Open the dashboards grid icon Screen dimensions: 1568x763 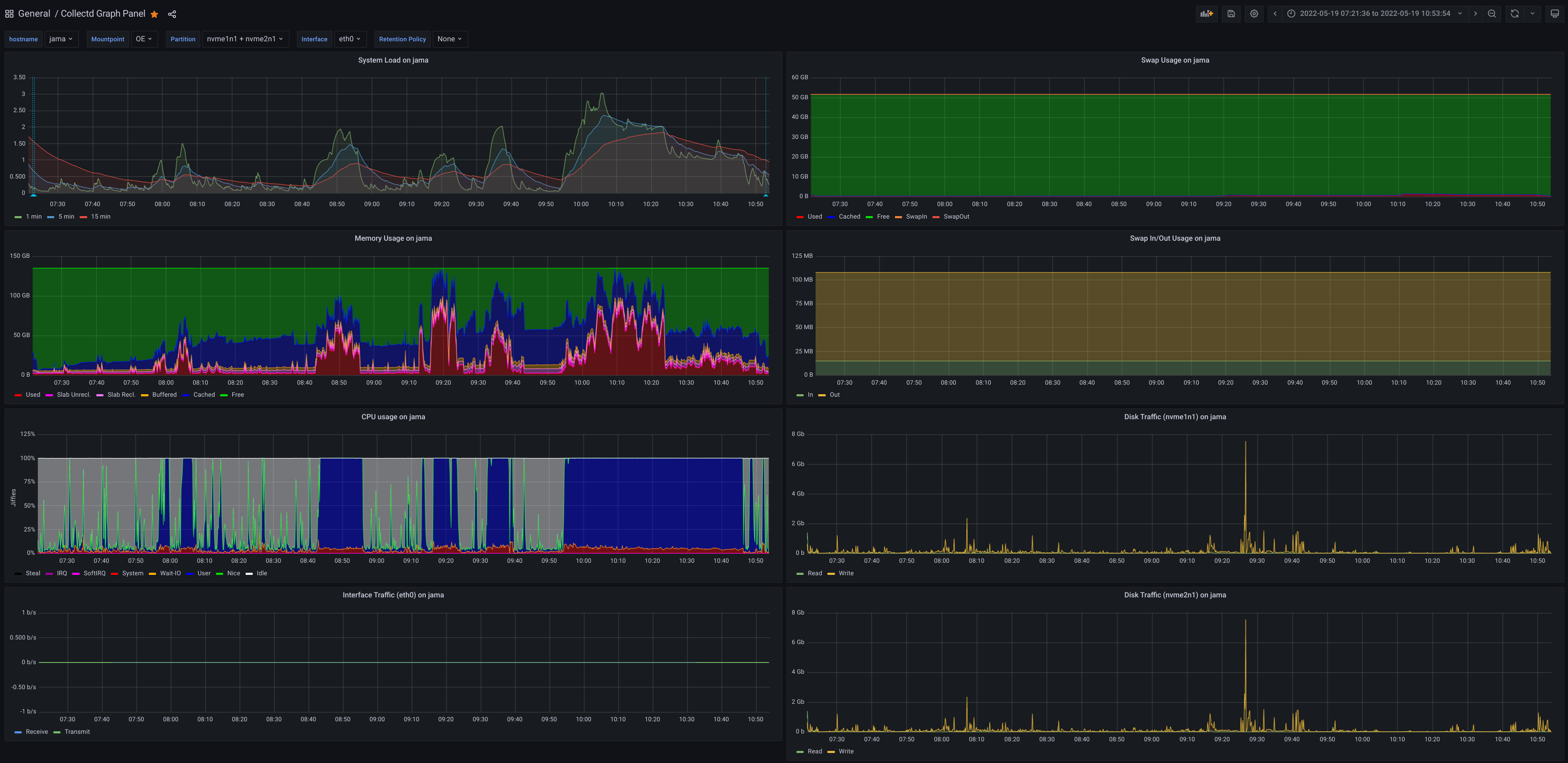click(x=9, y=13)
